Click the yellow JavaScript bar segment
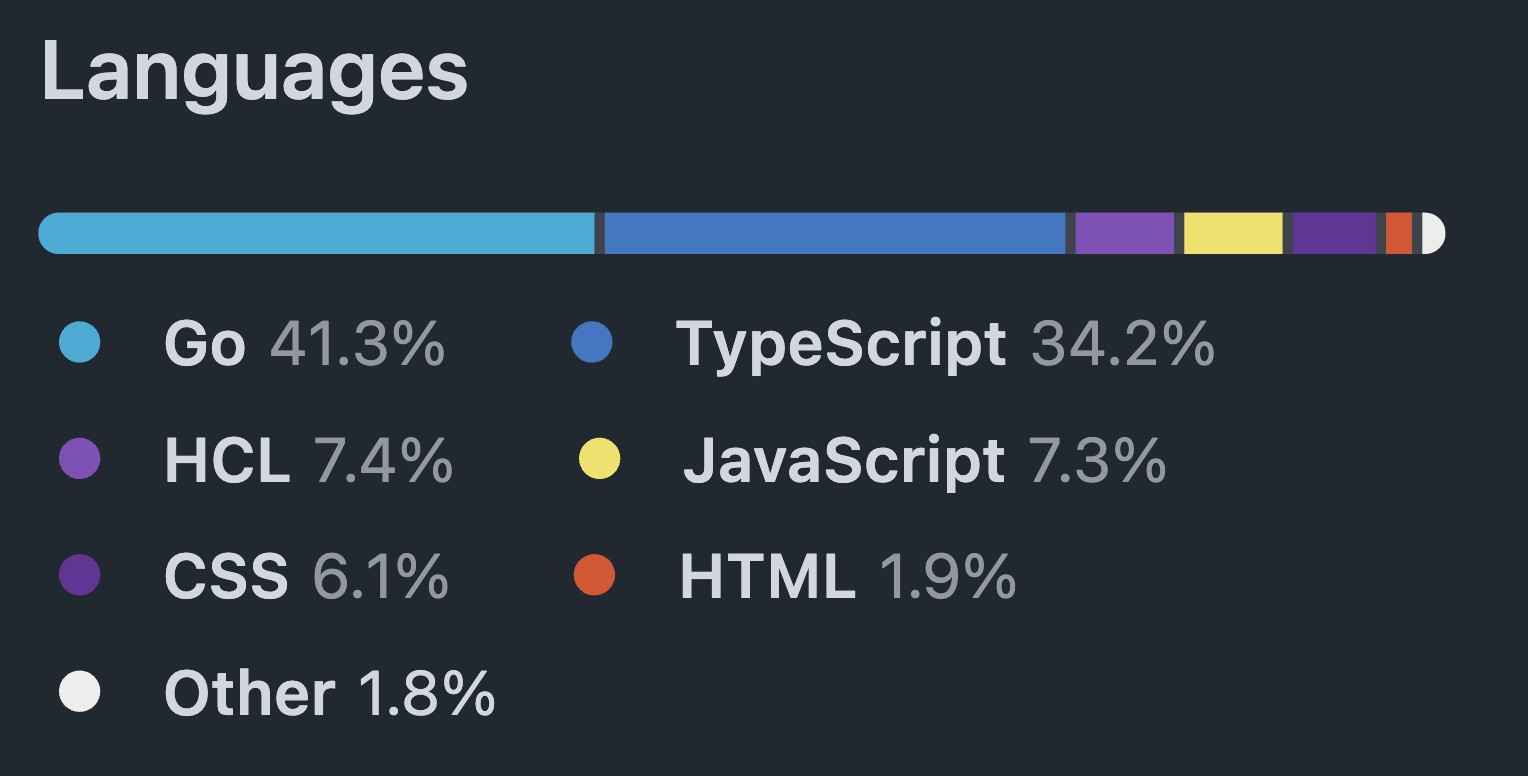The height and width of the screenshot is (776, 1528). [1233, 233]
